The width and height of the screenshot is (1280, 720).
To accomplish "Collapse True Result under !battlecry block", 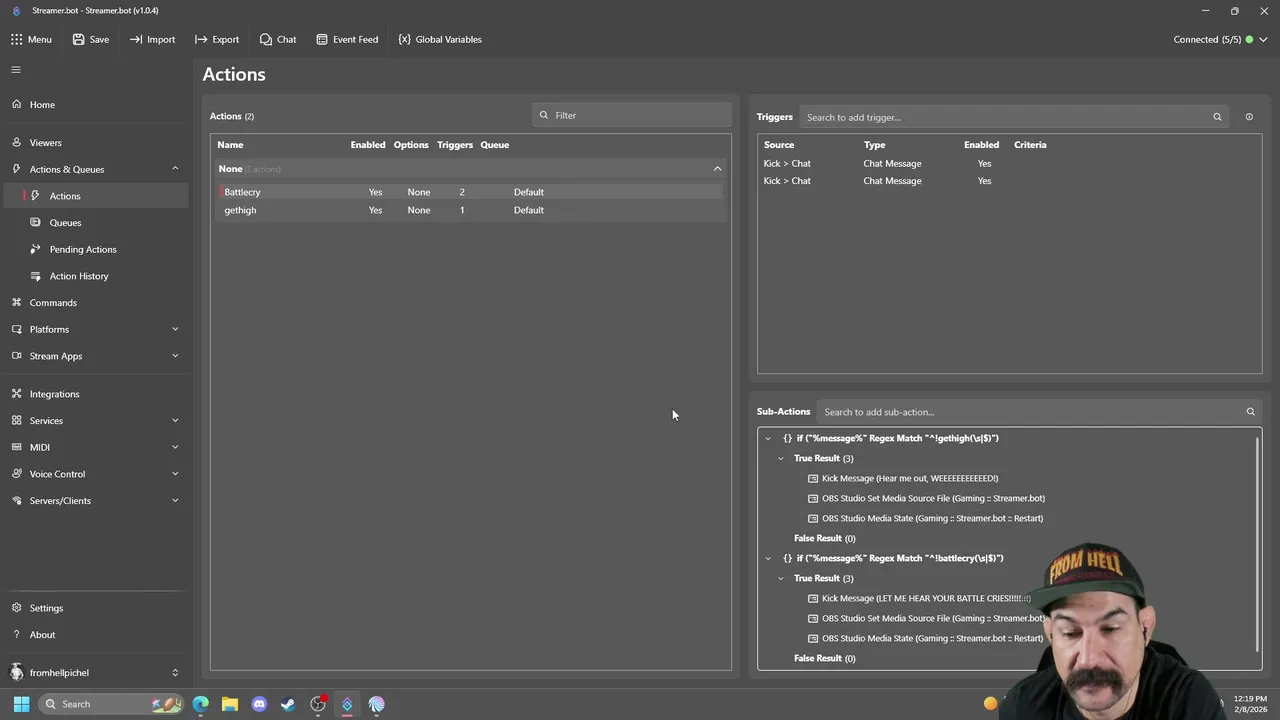I will 781,578.
